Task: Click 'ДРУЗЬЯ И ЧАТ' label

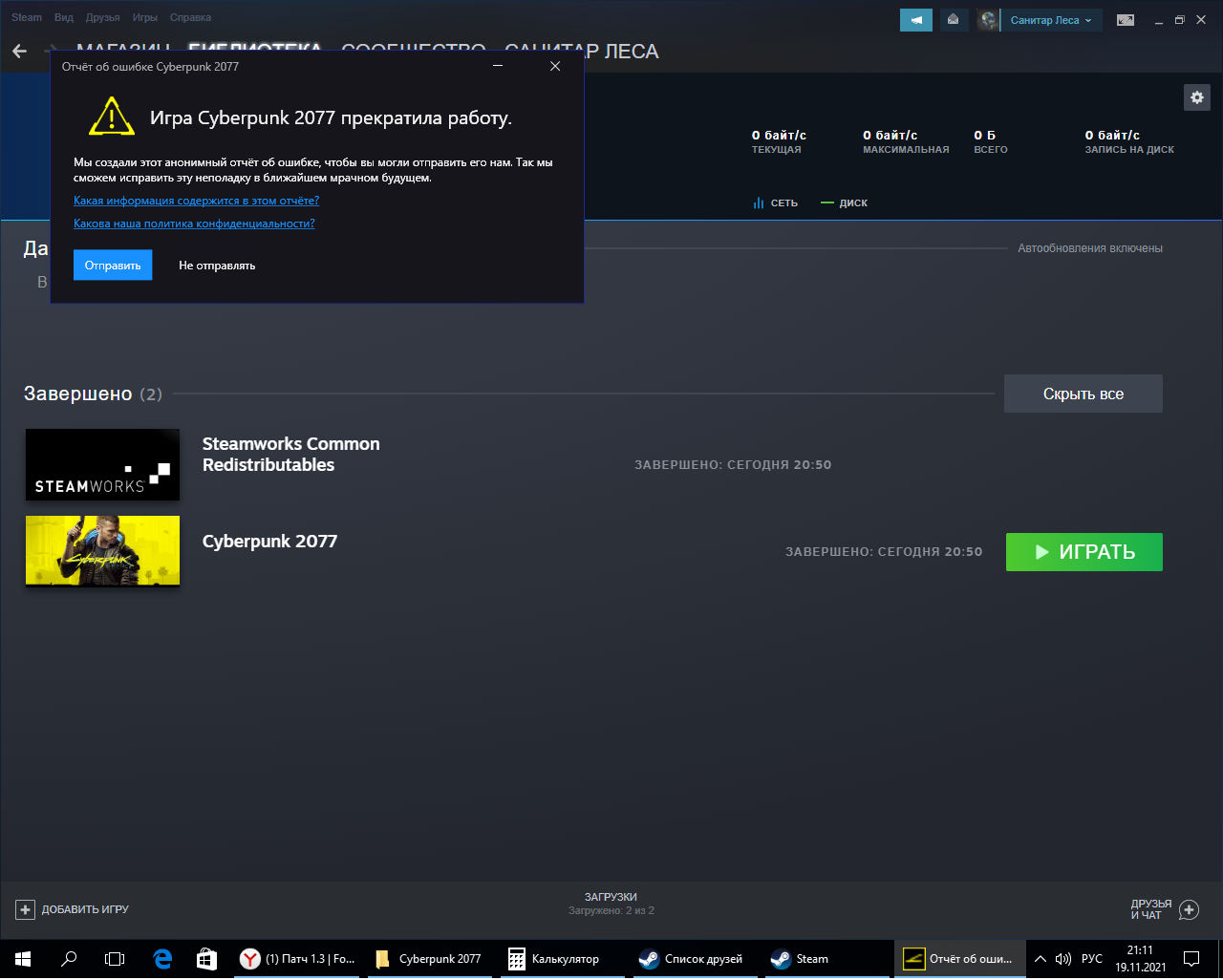Action: (x=1150, y=909)
